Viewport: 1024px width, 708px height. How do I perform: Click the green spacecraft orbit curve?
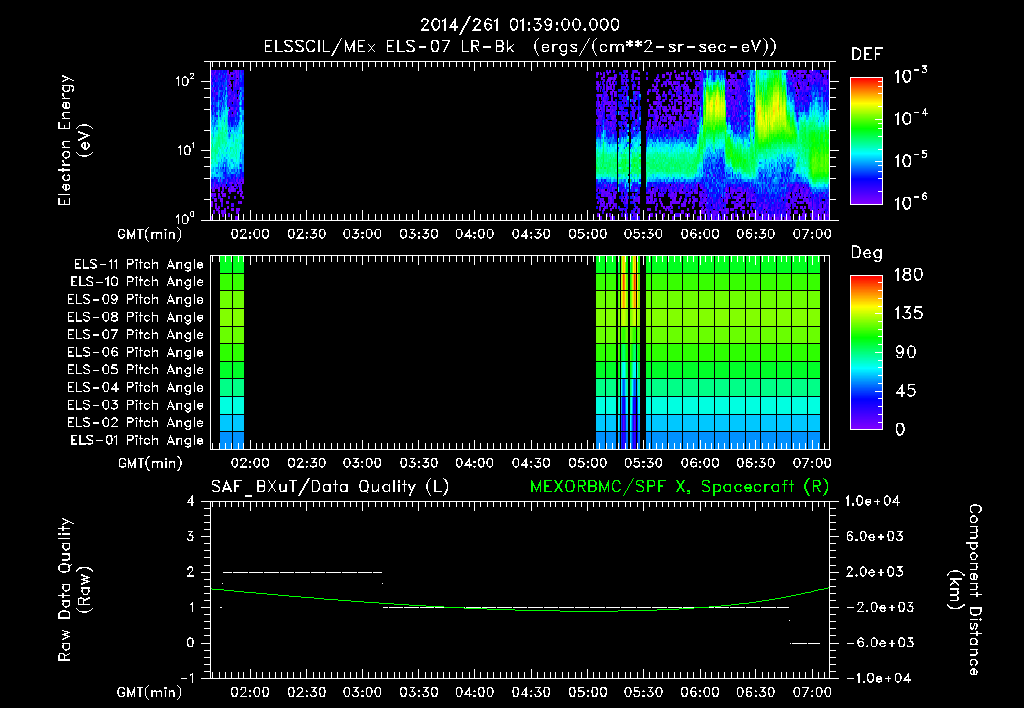point(520,609)
